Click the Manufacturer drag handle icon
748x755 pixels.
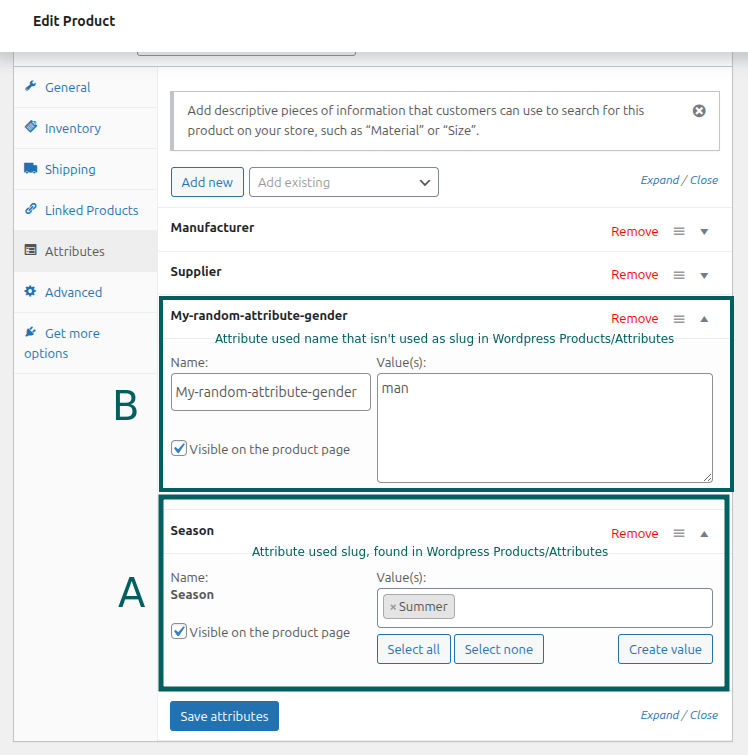click(x=679, y=232)
